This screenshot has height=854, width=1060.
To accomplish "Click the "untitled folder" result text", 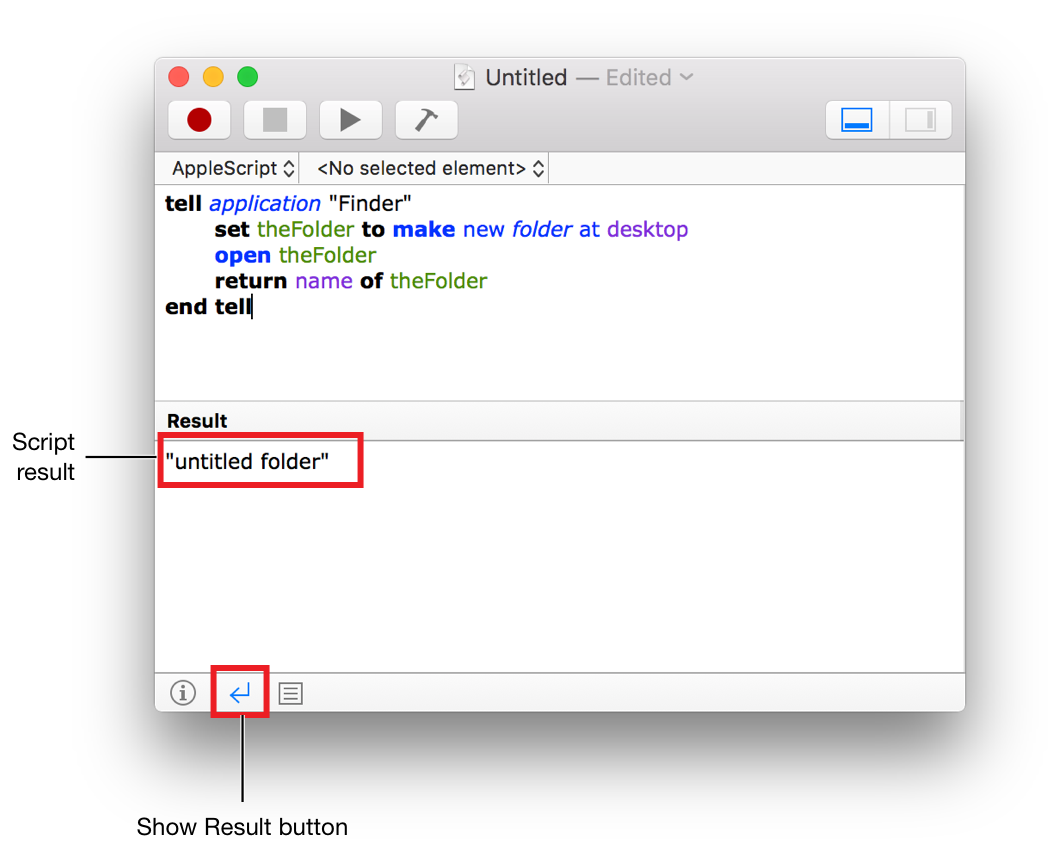I will [247, 461].
